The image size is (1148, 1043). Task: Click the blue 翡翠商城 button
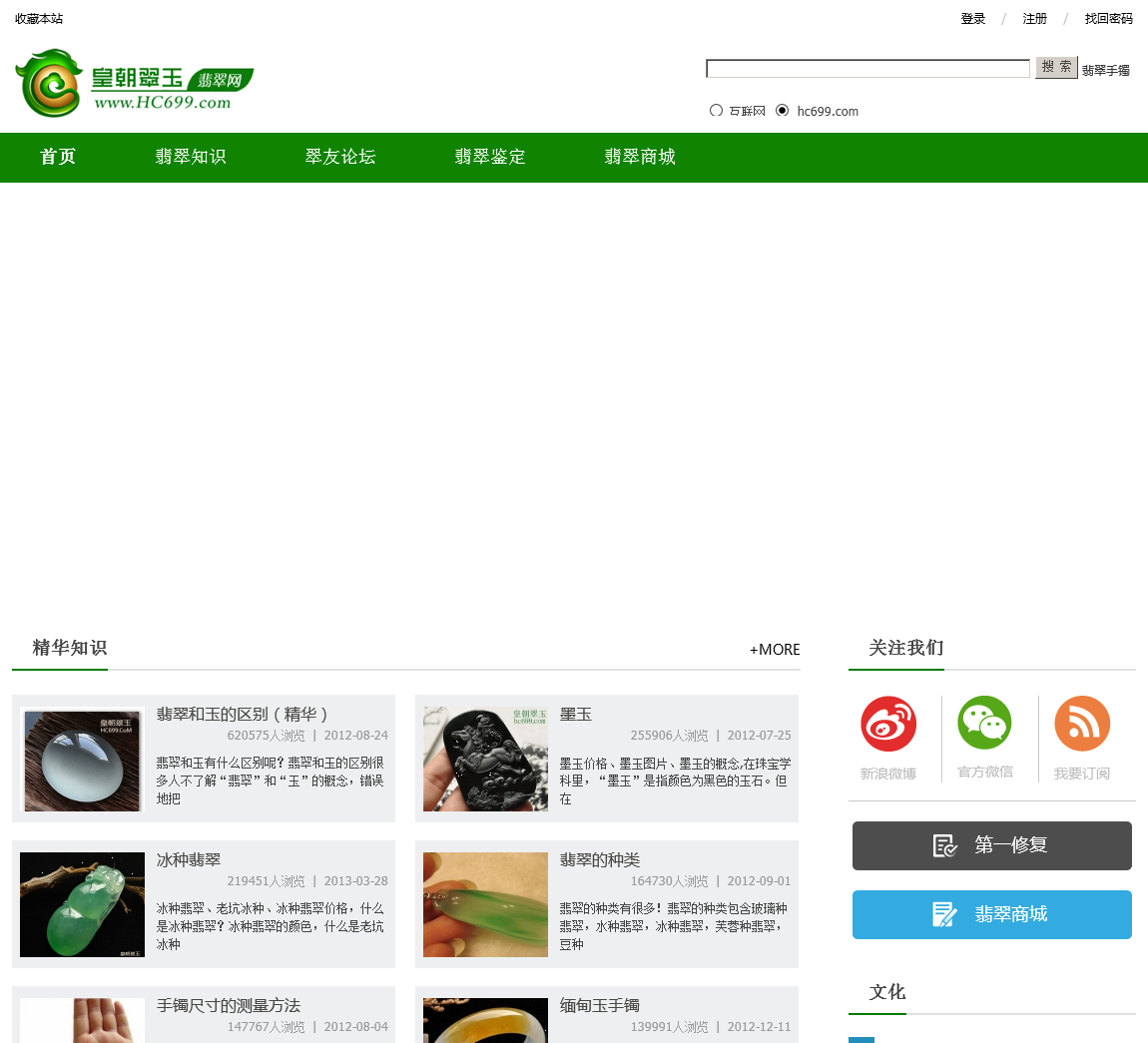[x=992, y=914]
